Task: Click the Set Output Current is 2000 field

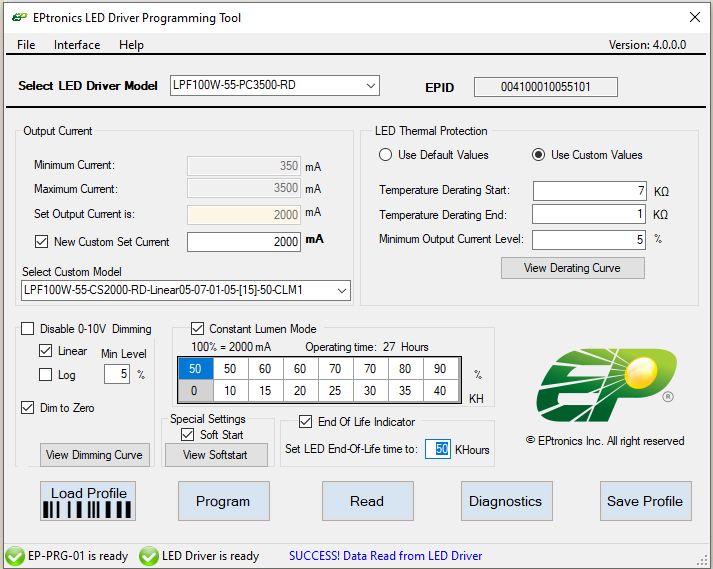Action: pos(244,215)
